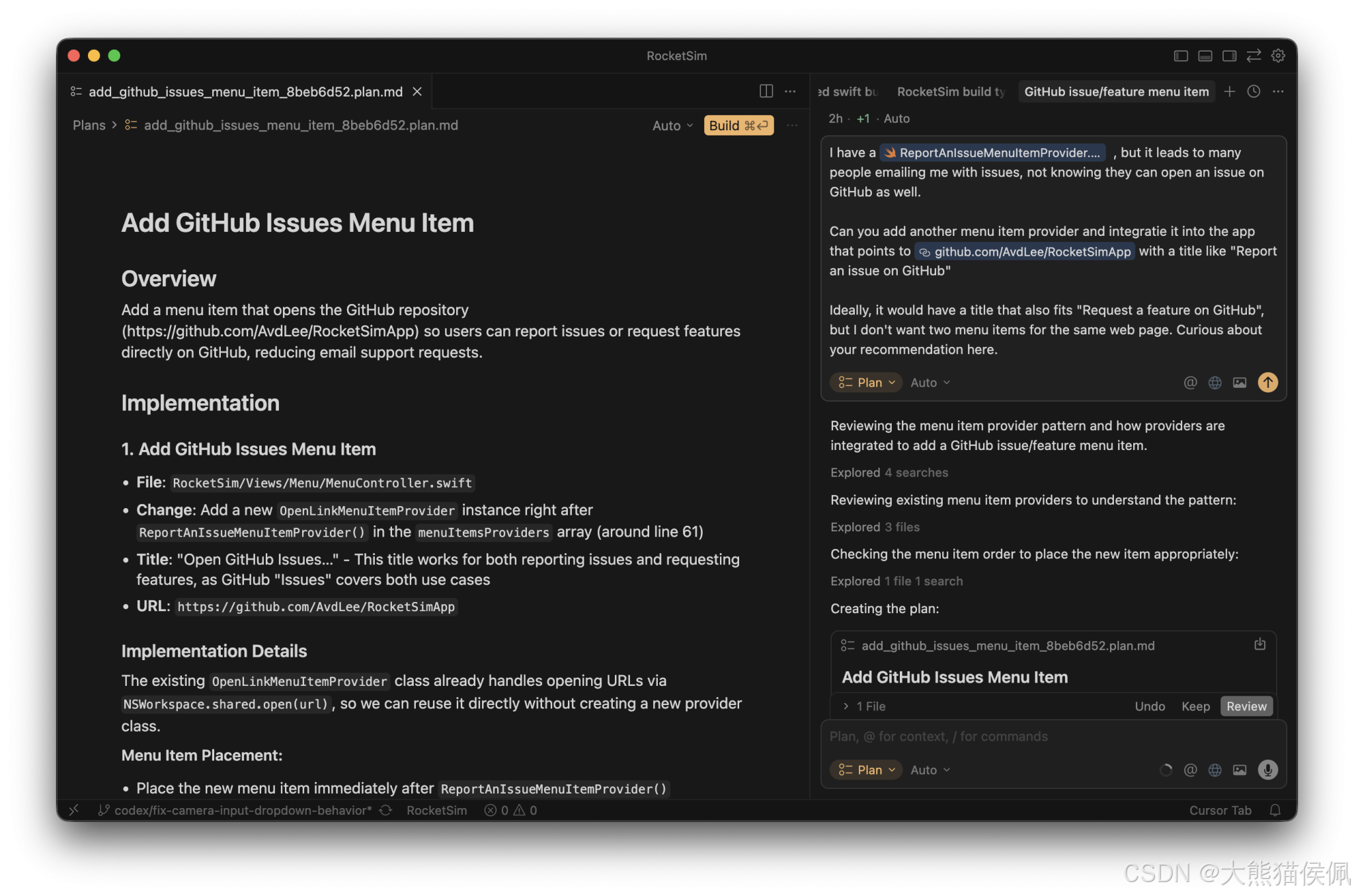Open editor tab bar more actions menu

tap(790, 91)
